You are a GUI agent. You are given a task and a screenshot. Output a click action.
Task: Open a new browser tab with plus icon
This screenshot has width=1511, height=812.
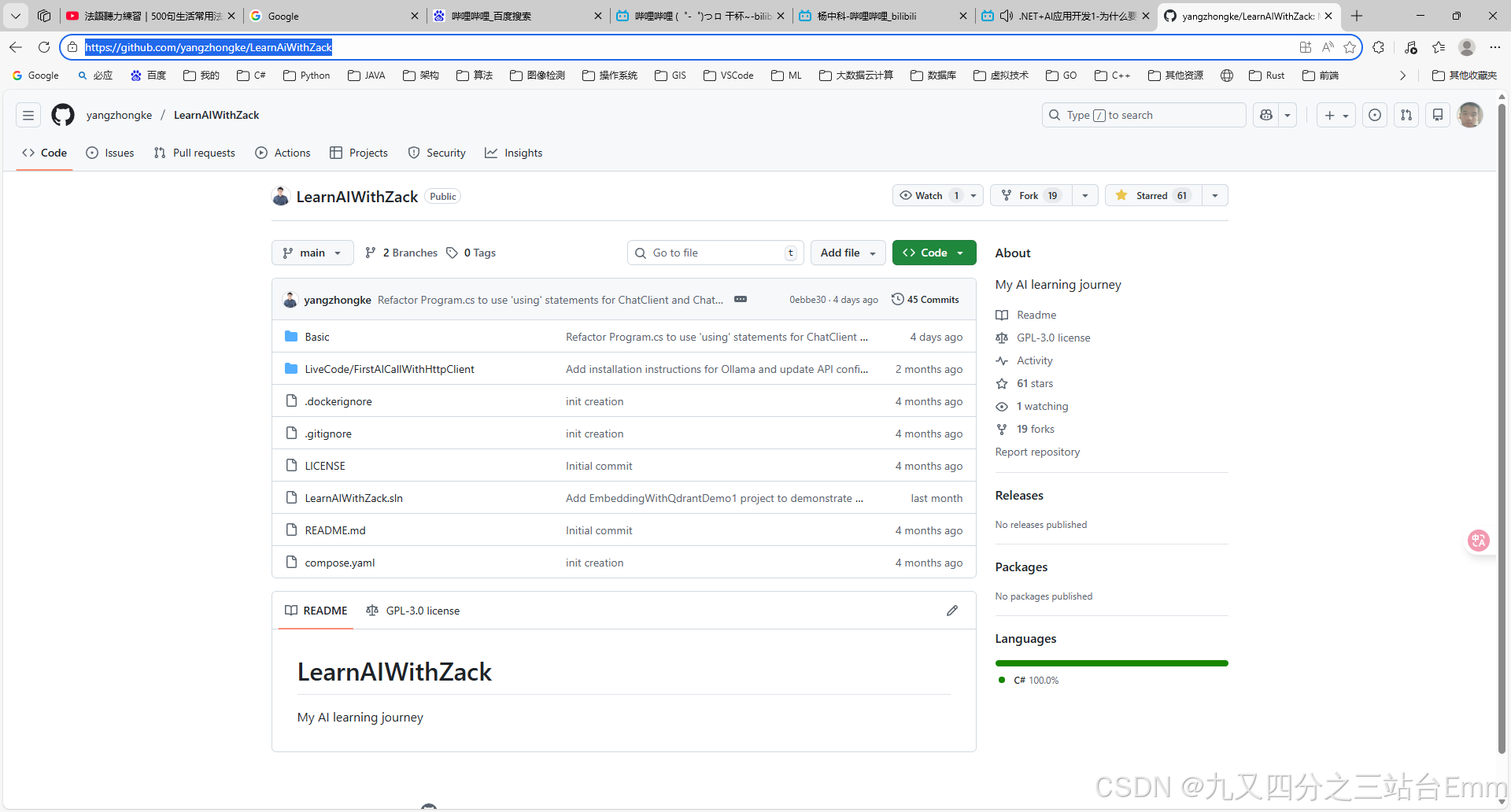(1357, 16)
